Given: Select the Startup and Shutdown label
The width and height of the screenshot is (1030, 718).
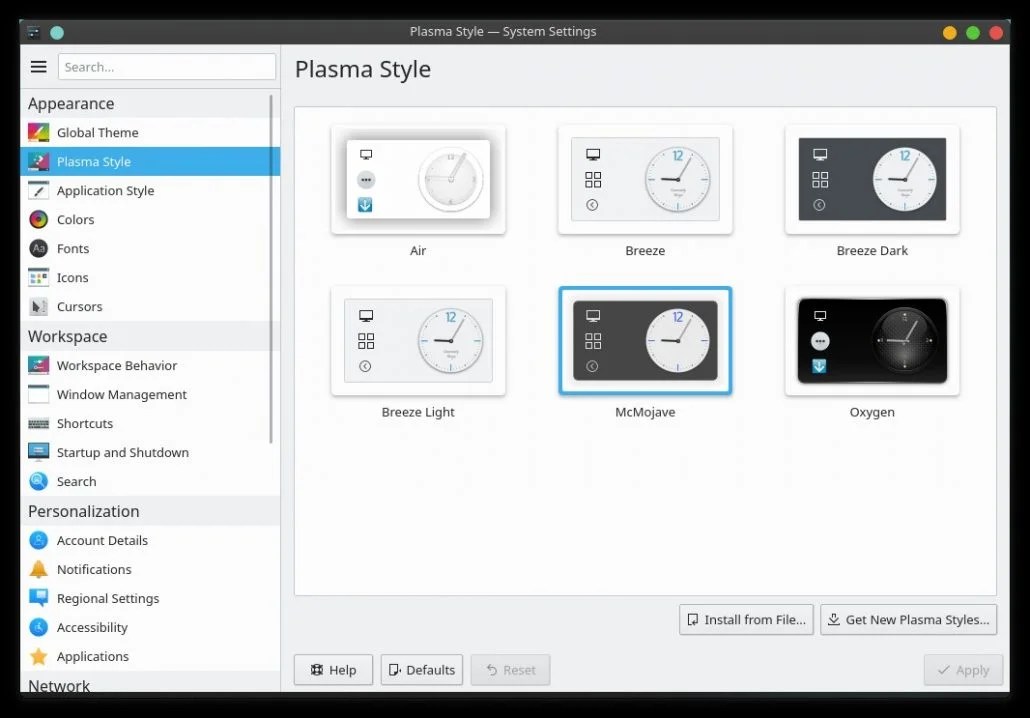Looking at the screenshot, I should (123, 453).
